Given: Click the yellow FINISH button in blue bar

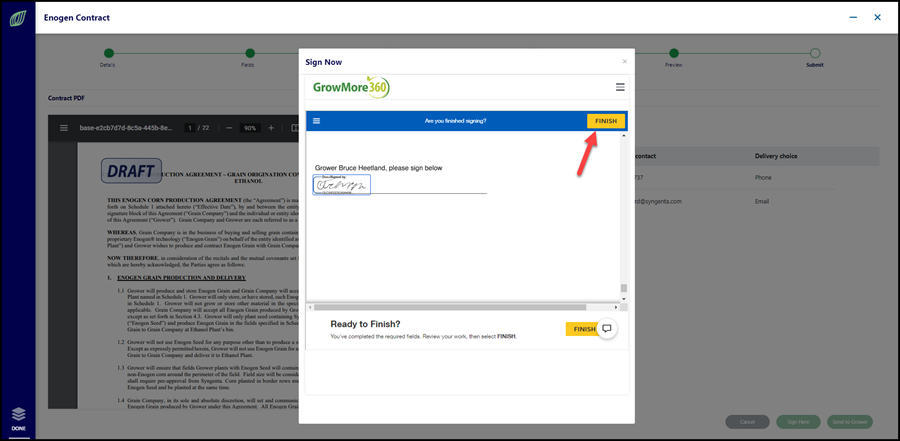Looking at the screenshot, I should tap(606, 121).
